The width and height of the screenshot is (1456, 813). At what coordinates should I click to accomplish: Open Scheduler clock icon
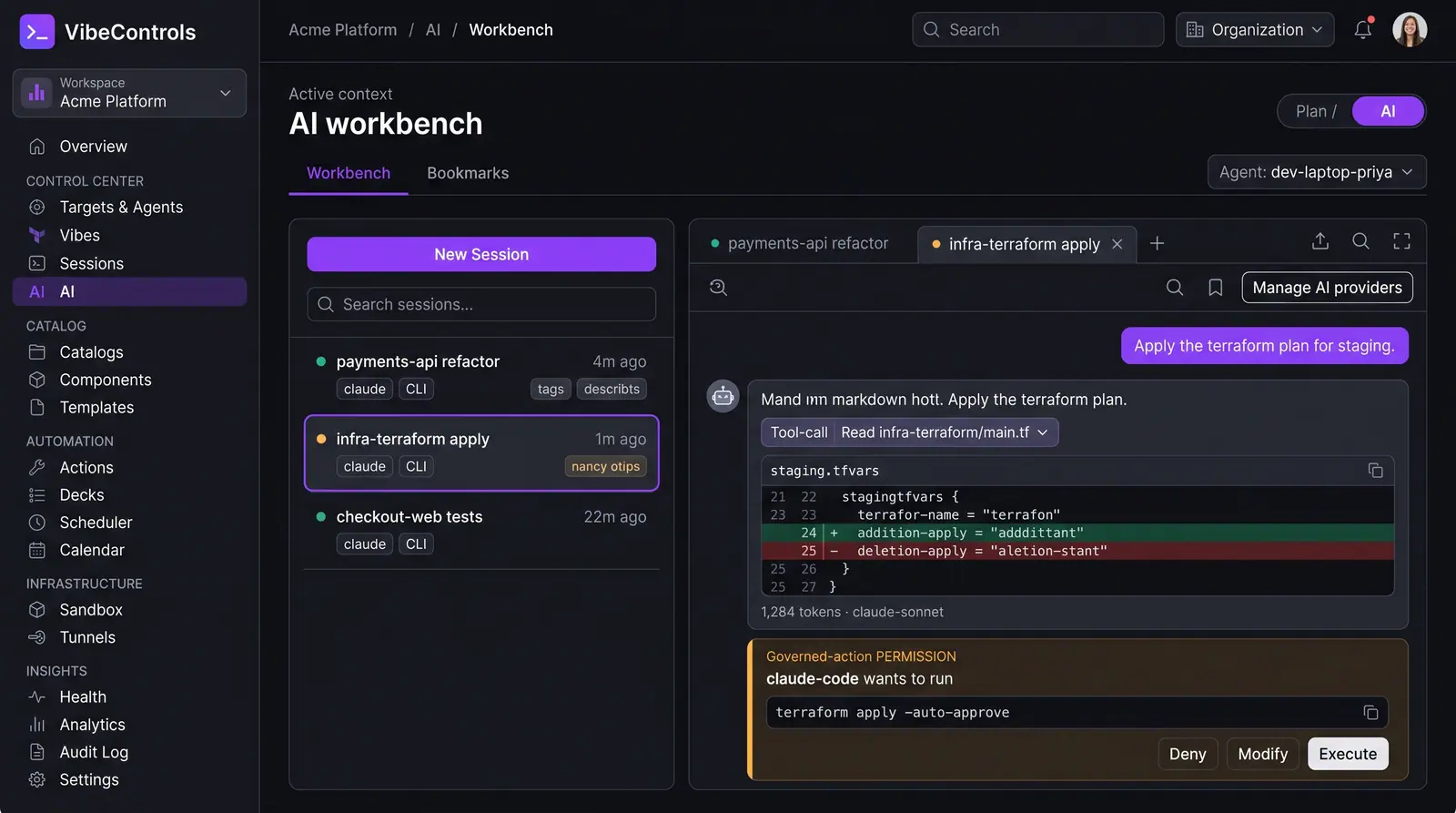coord(37,523)
